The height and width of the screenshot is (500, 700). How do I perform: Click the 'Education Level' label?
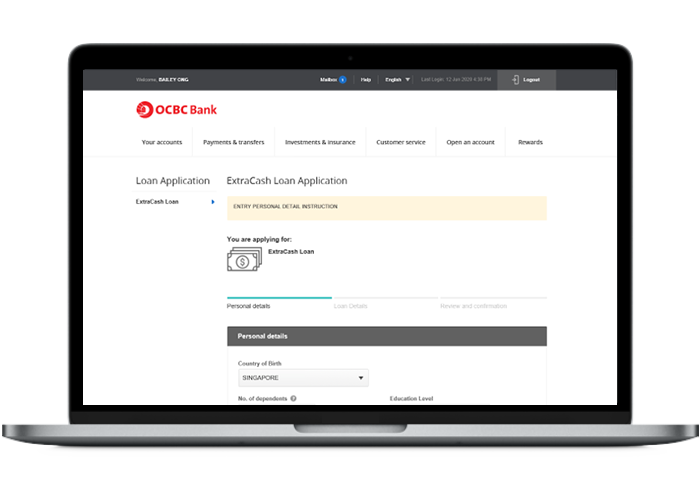pos(411,398)
